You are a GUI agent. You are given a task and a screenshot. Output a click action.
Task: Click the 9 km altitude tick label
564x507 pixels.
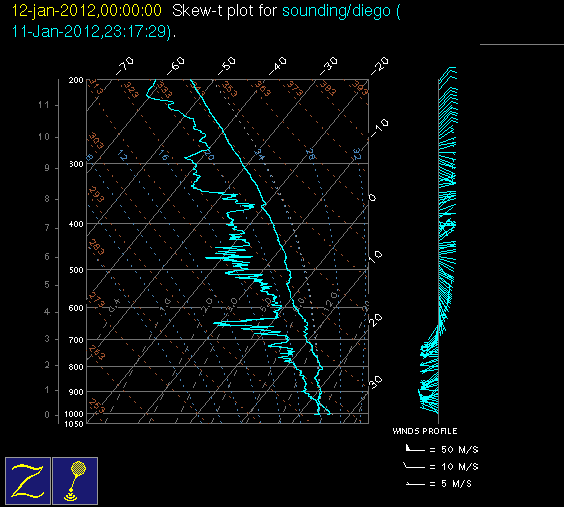pyautogui.click(x=47, y=168)
